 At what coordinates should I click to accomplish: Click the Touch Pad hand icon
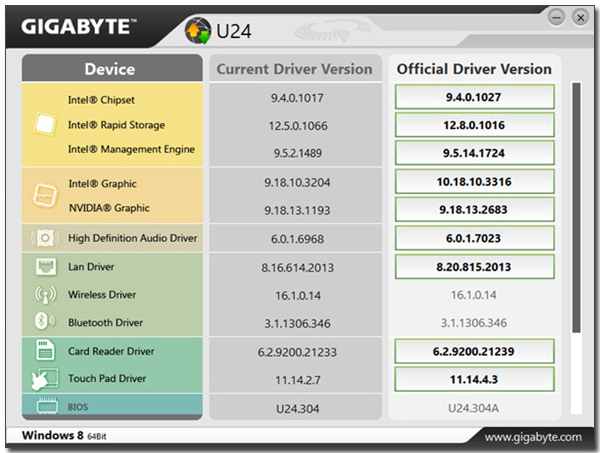(45, 379)
